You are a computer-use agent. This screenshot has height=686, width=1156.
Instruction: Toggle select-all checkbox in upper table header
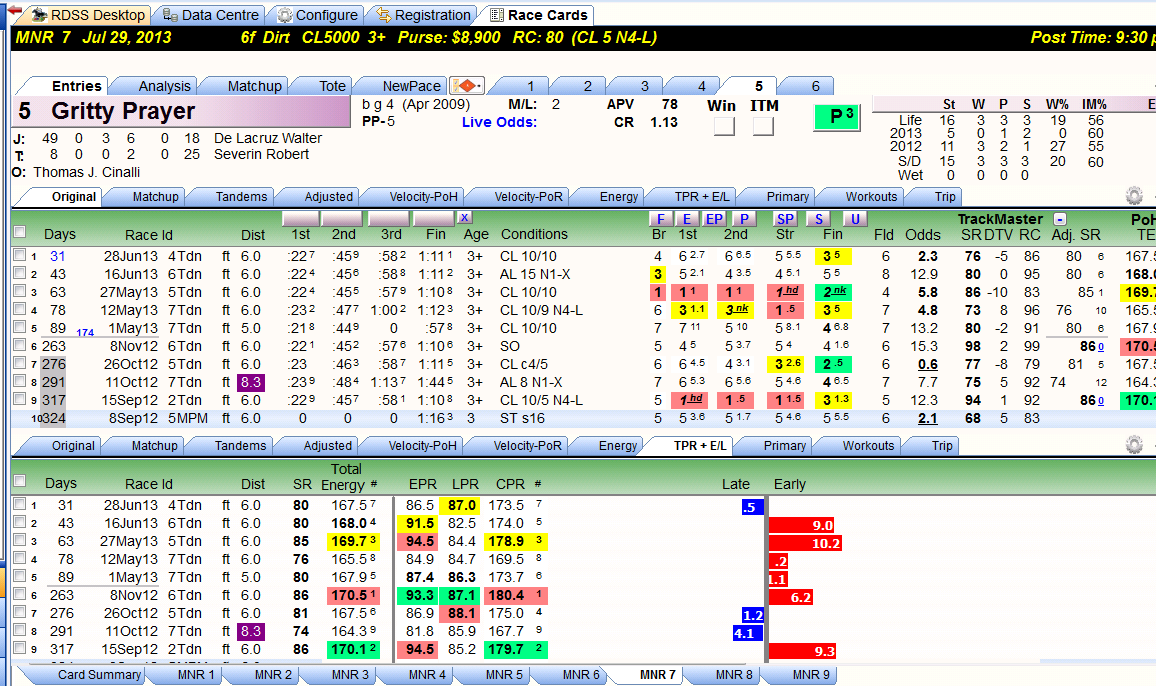coord(20,232)
